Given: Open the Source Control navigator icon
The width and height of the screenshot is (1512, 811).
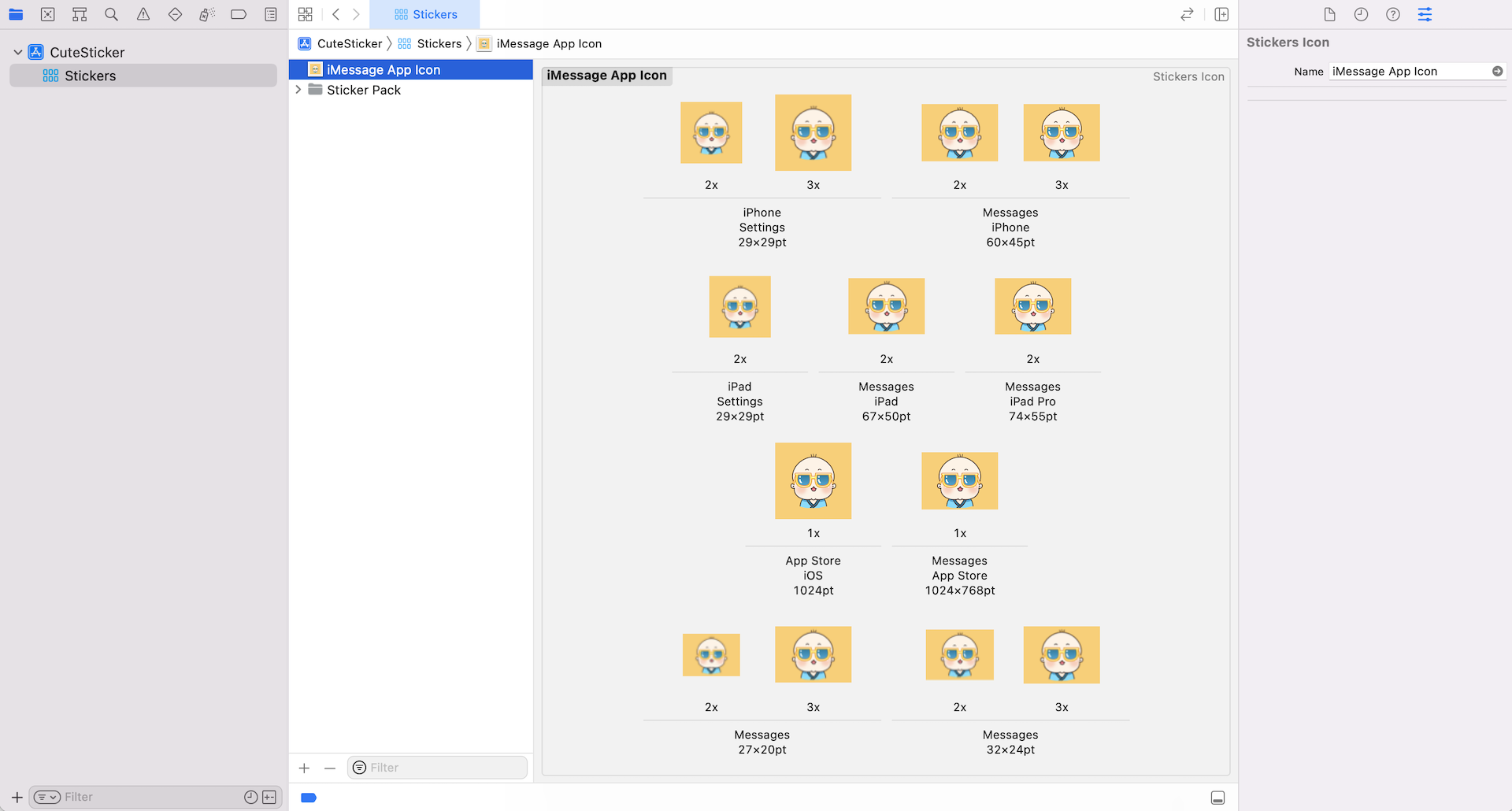Looking at the screenshot, I should (x=48, y=14).
